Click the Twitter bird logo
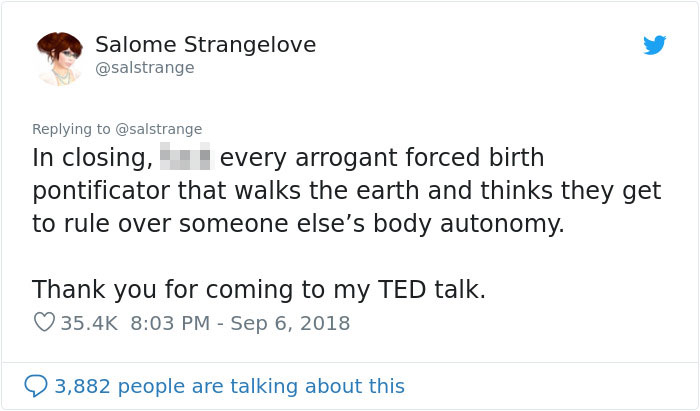 [x=654, y=45]
